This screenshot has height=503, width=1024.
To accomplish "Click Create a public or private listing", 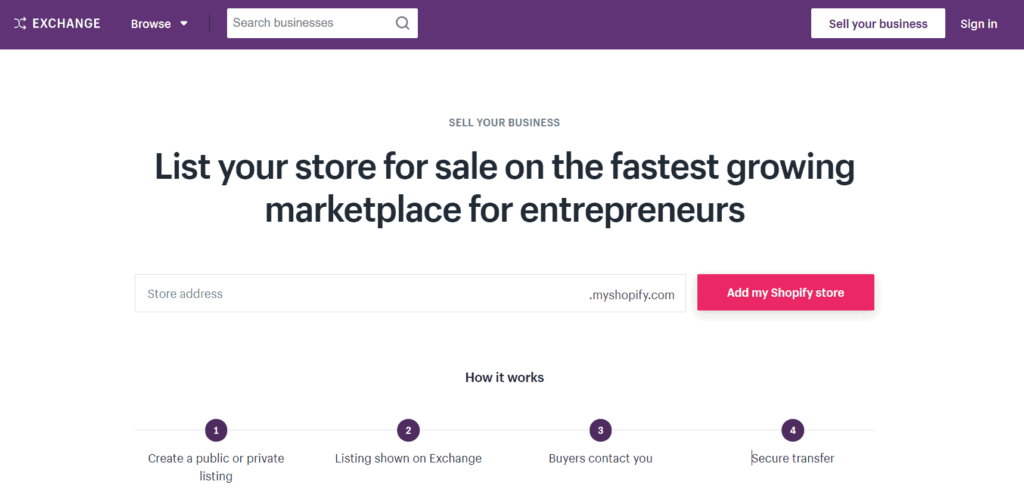I will coord(216,467).
